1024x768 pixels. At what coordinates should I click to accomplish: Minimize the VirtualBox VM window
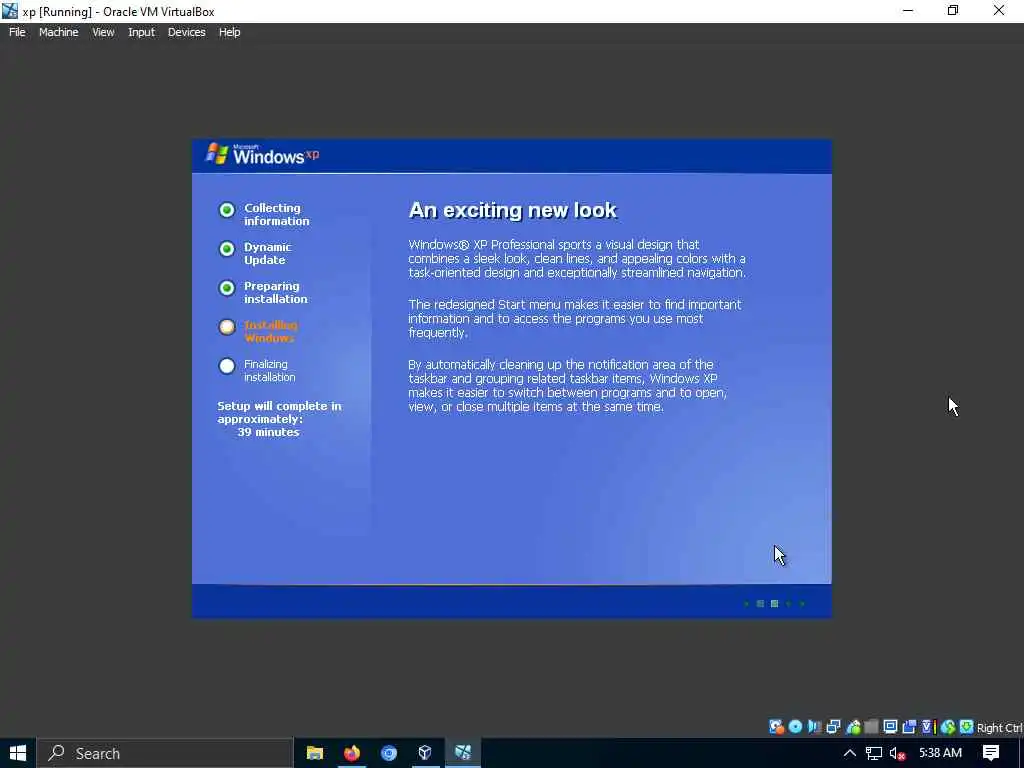click(x=908, y=11)
